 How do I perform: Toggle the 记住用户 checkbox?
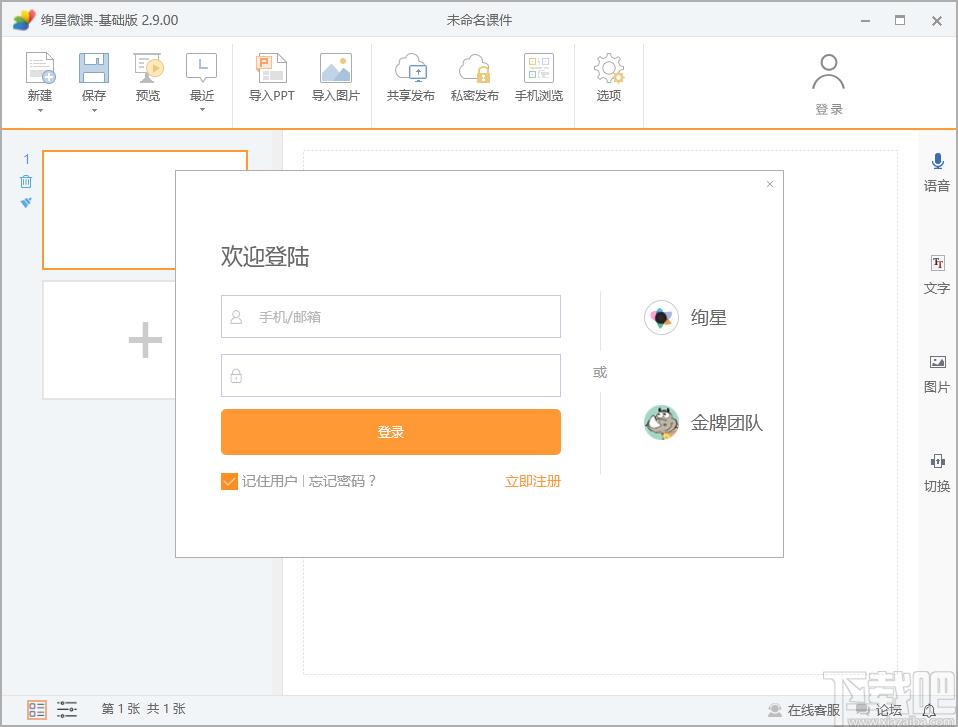pos(229,481)
